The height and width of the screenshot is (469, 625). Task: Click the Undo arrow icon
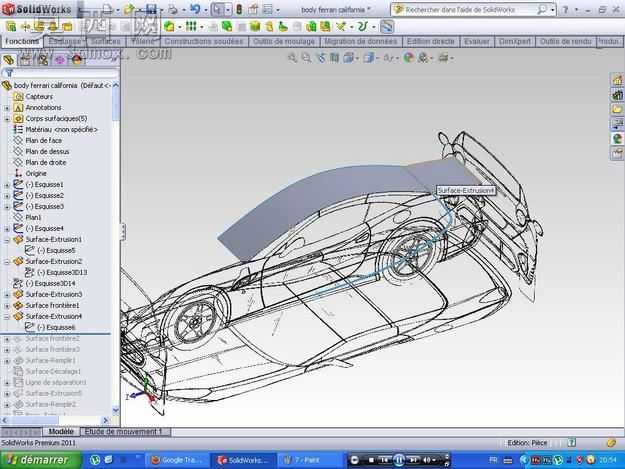pyautogui.click(x=195, y=9)
